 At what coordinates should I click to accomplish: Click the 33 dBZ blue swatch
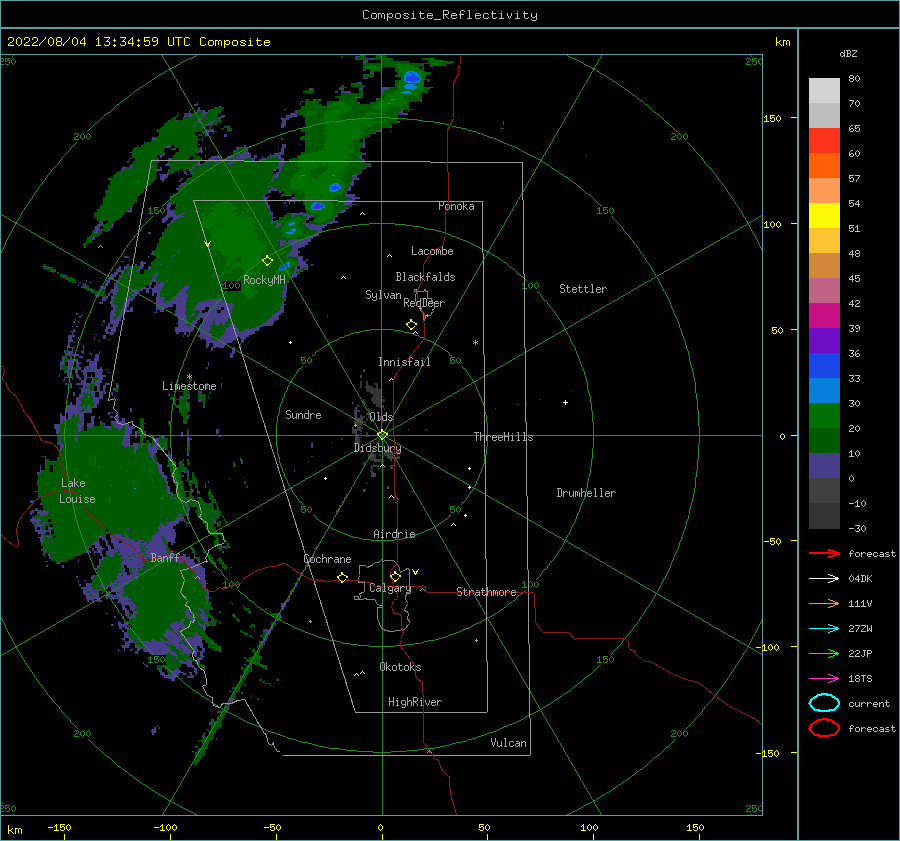(824, 365)
